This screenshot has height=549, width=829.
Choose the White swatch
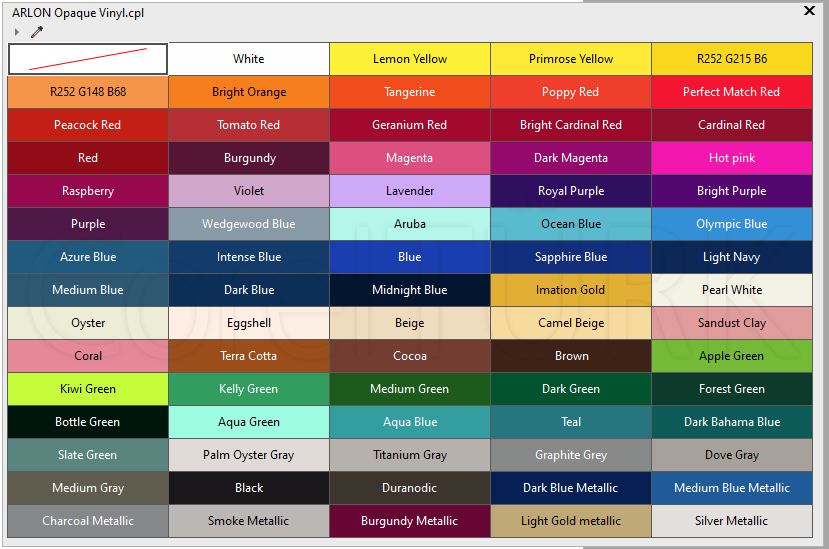click(x=249, y=59)
